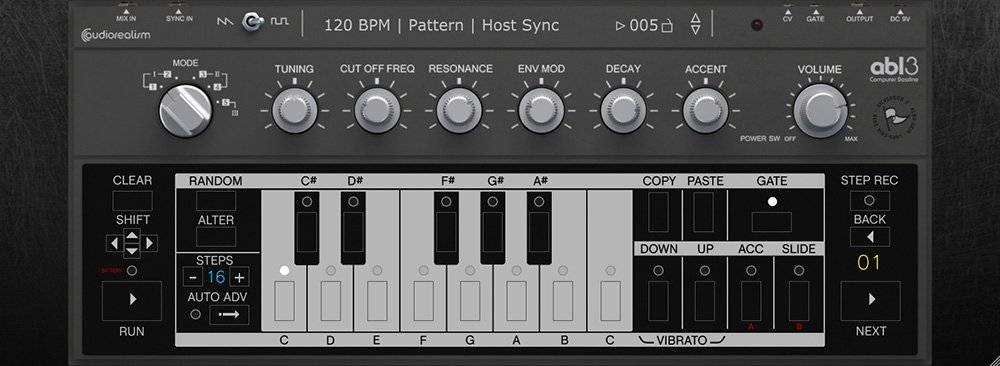Viewport: 1000px width, 366px height.
Task: Advance with the NEXT step button
Action: pyautogui.click(x=871, y=300)
